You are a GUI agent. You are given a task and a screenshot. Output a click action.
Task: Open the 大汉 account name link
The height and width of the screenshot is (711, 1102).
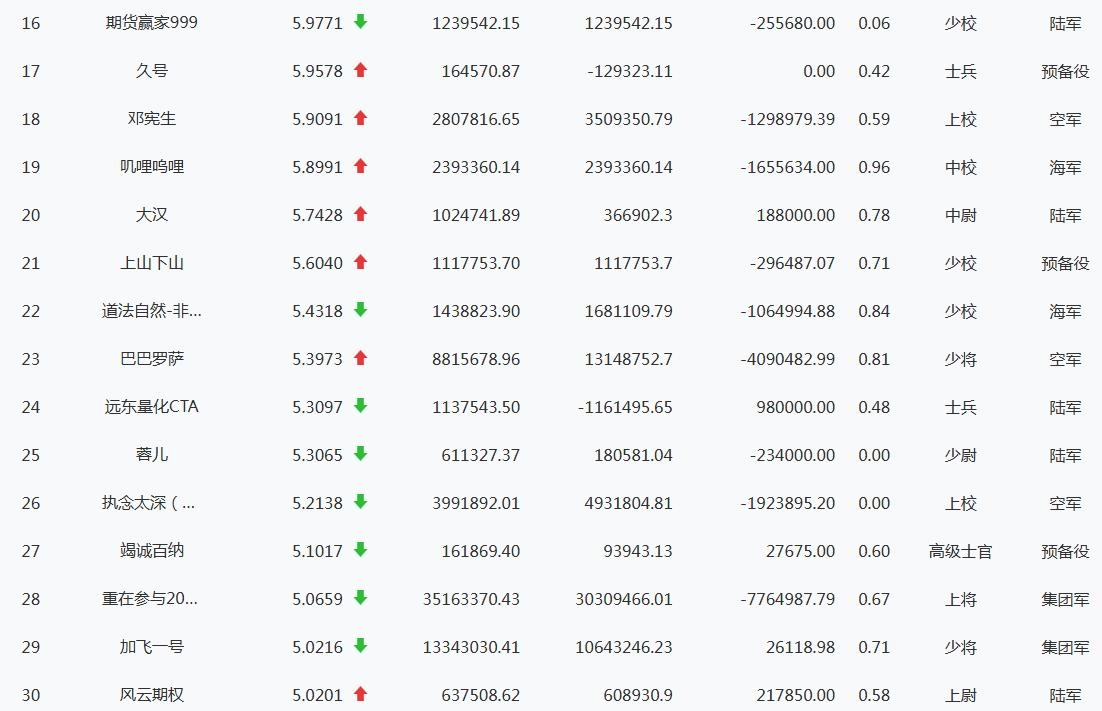[152, 215]
